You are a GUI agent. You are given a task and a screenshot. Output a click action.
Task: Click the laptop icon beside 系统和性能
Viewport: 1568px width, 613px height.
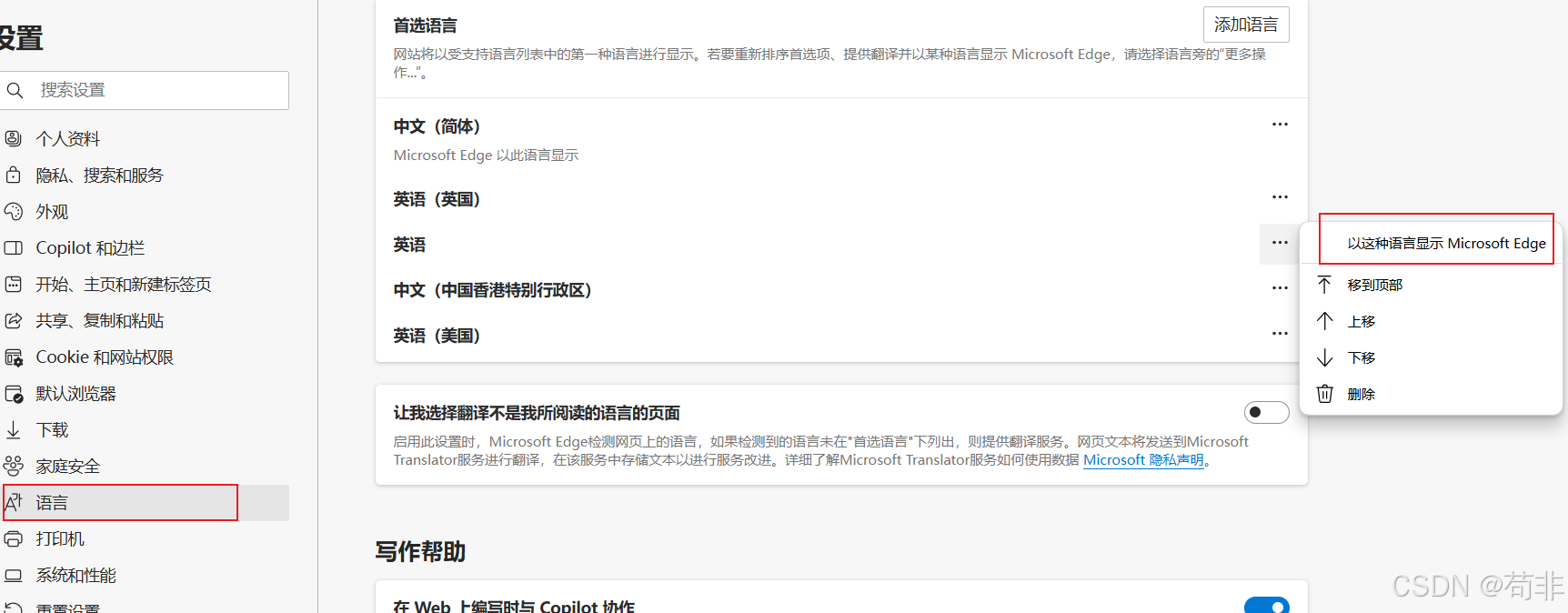13,575
